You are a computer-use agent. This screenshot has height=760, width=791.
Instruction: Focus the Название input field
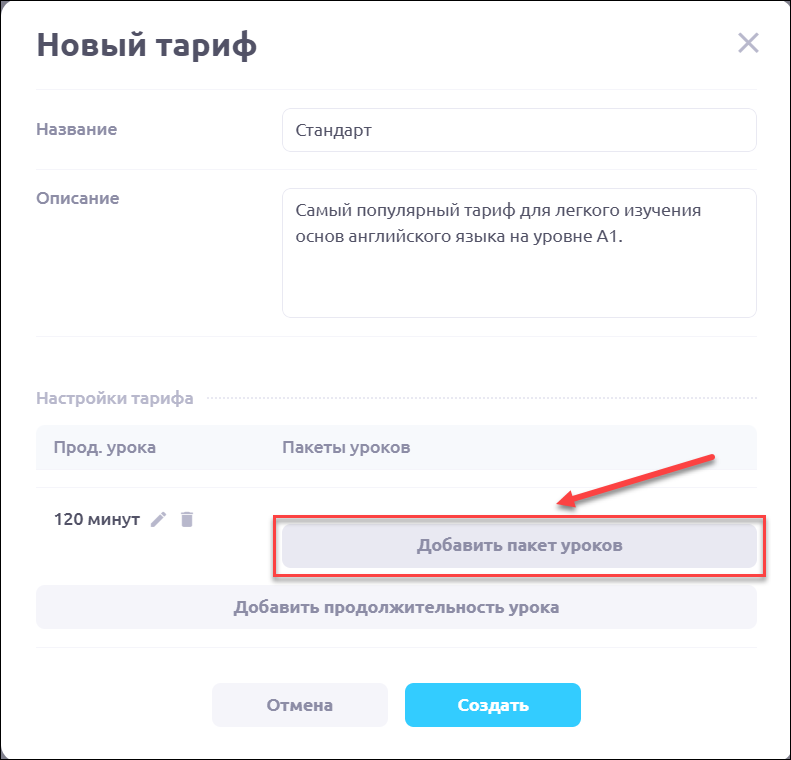tap(519, 130)
